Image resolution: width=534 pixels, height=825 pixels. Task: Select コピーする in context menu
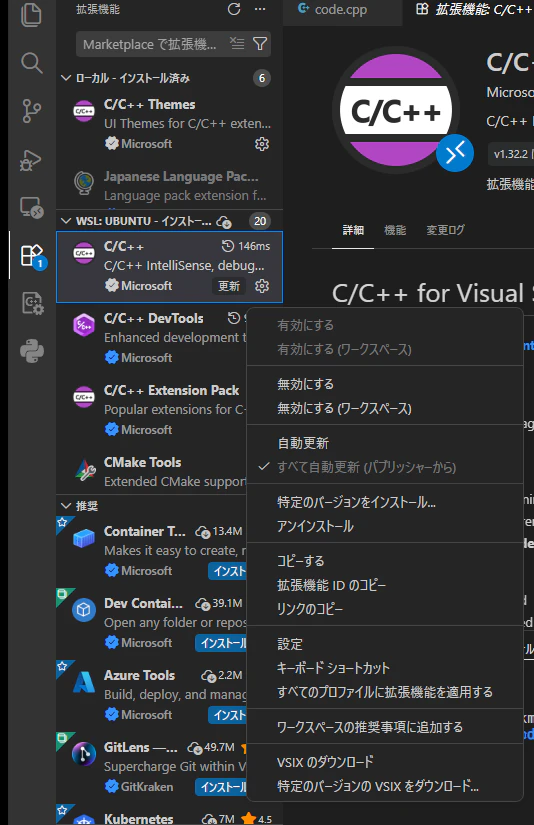coord(385,561)
